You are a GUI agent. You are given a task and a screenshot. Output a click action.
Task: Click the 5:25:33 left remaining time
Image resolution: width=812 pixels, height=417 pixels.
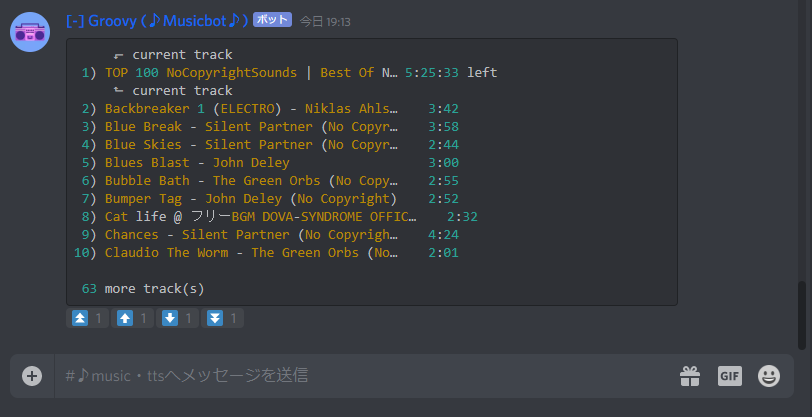451,73
